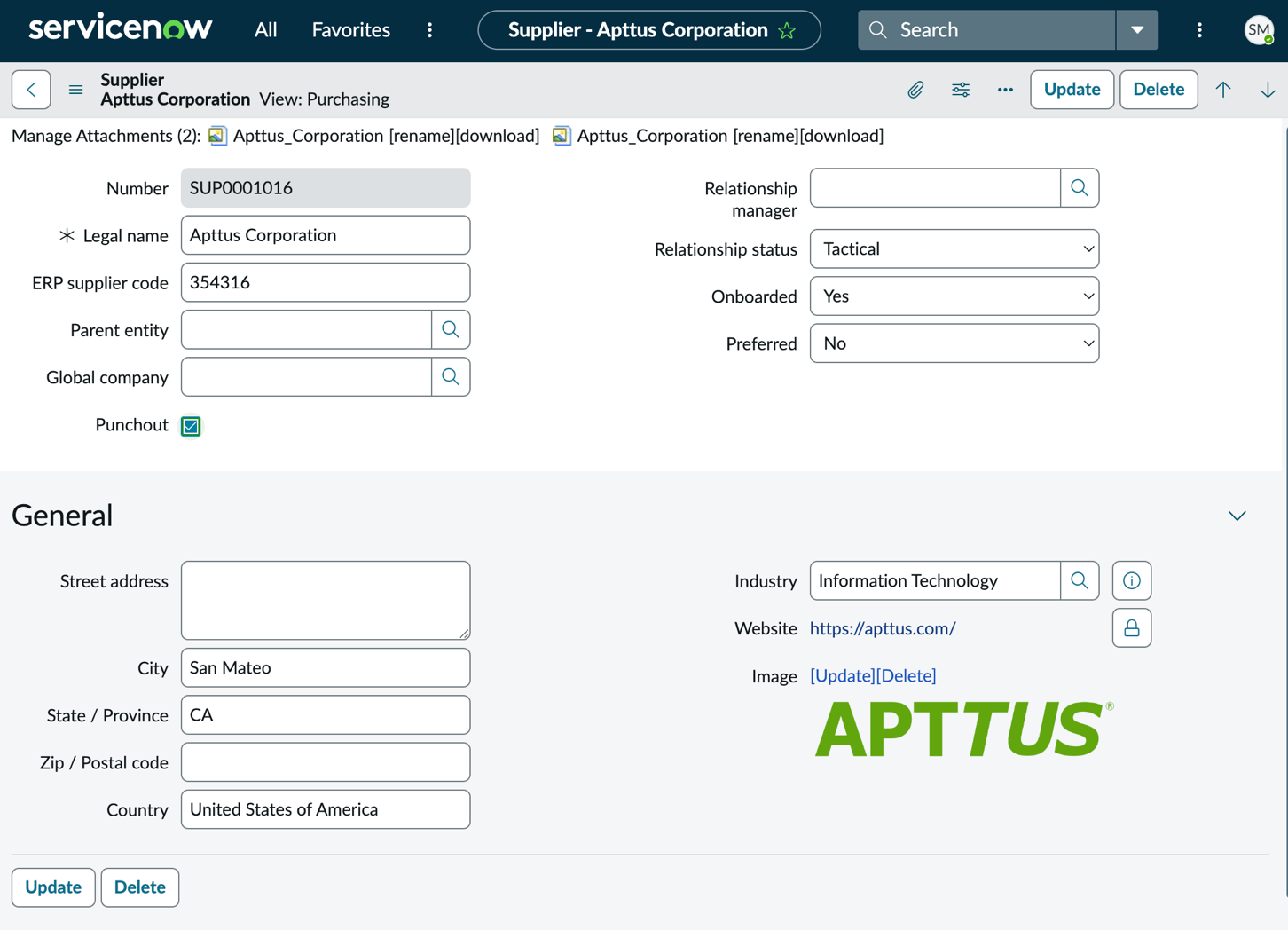Open the dots menu beside Favorites
Image resolution: width=1288 pixels, height=930 pixels.
[430, 30]
